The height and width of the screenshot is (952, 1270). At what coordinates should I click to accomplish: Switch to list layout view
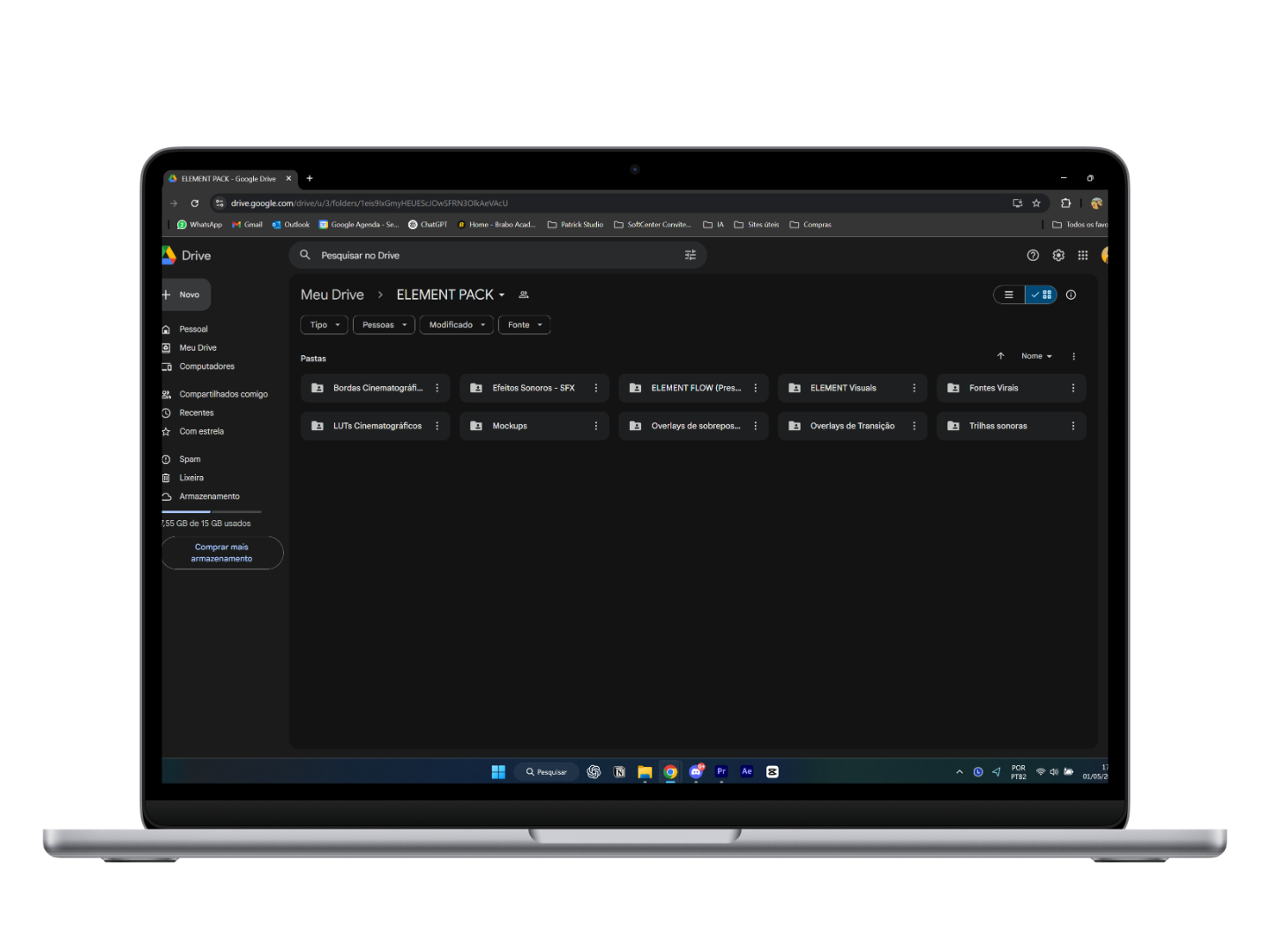coord(1009,295)
